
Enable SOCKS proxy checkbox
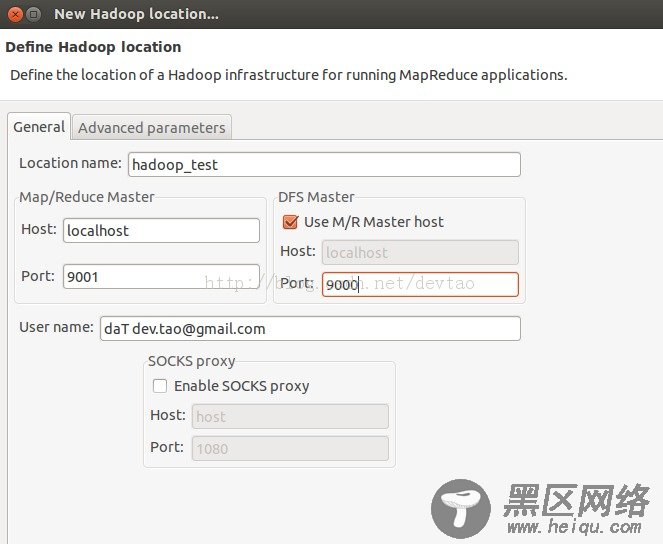(x=160, y=386)
